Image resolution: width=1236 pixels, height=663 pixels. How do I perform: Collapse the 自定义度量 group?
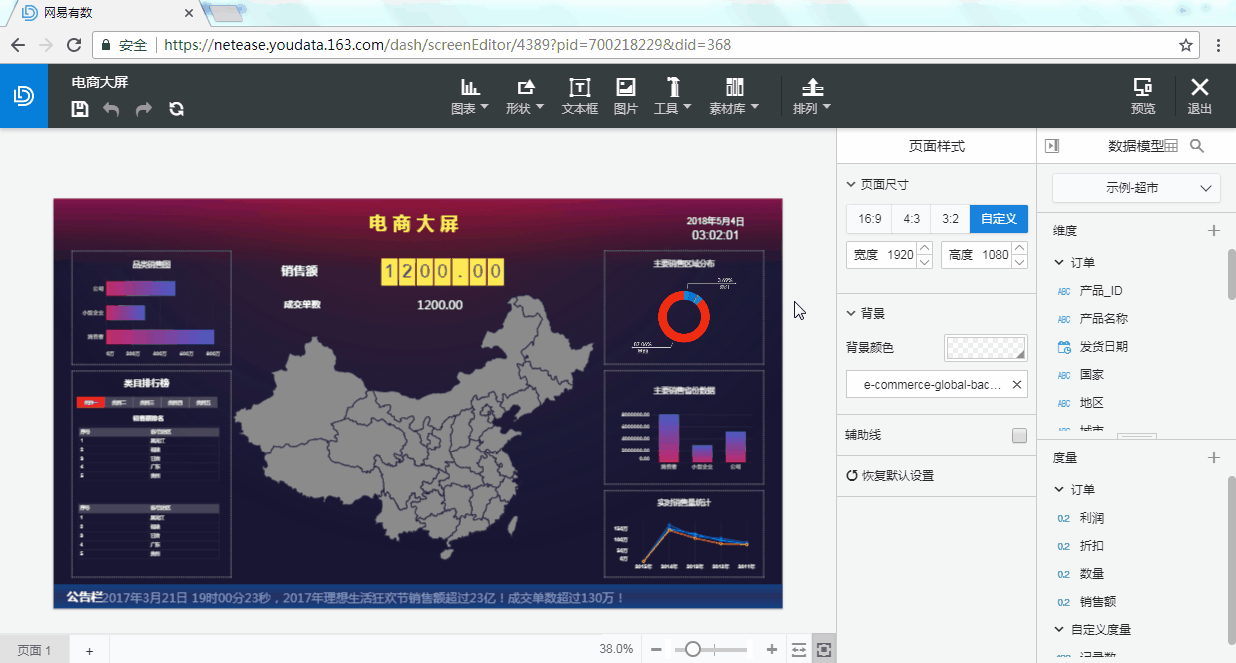pyautogui.click(x=1059, y=629)
